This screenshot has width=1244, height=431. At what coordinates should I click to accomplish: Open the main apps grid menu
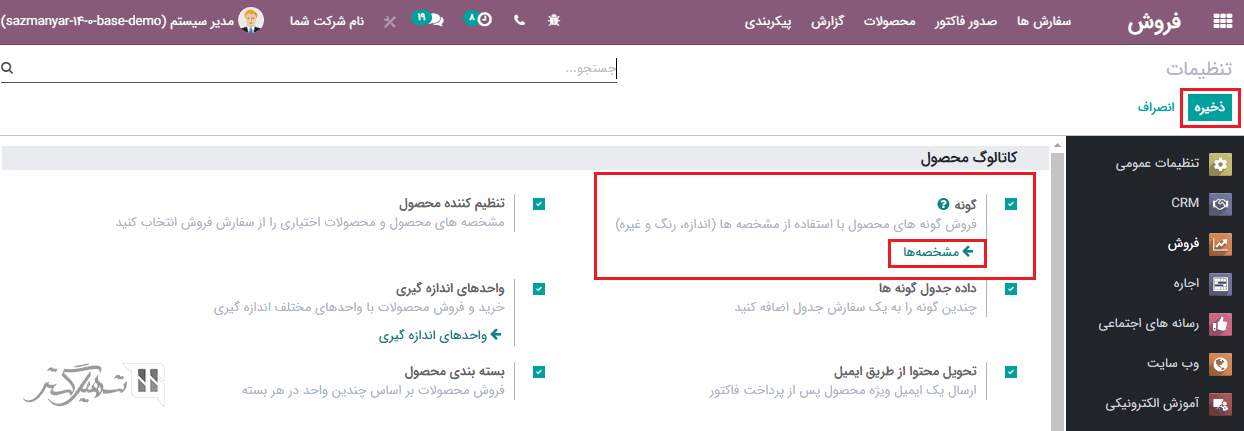(1222, 22)
